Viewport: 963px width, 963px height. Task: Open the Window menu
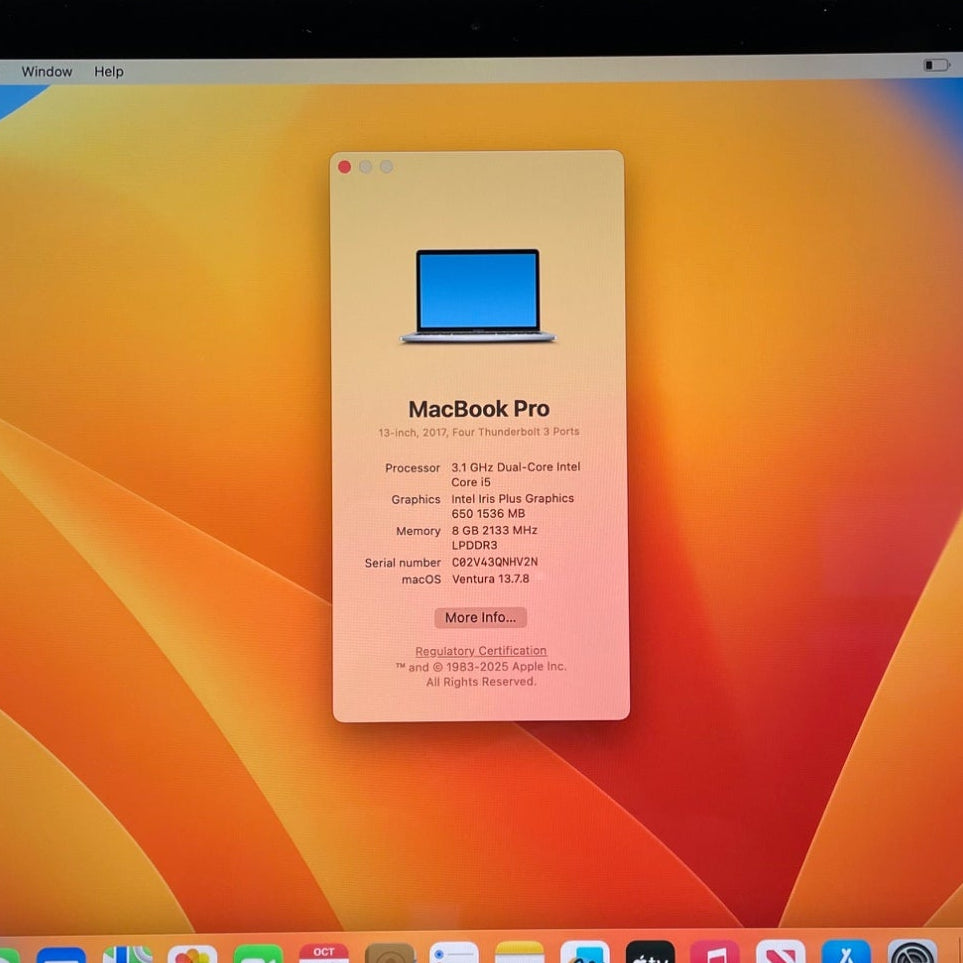pyautogui.click(x=47, y=72)
